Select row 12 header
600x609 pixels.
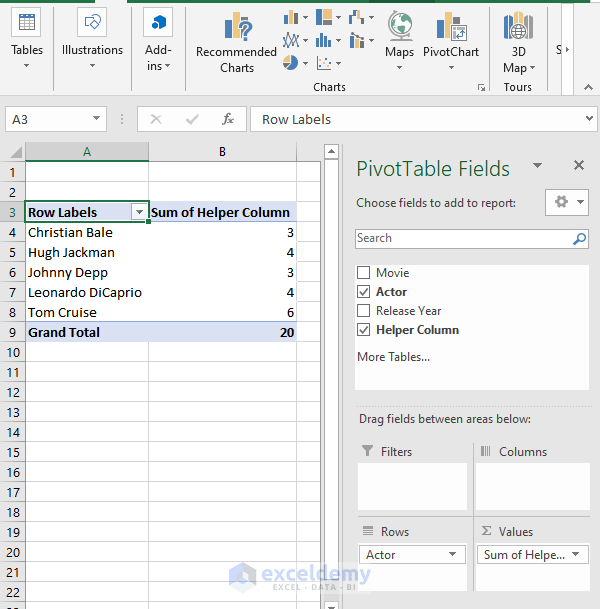pos(12,393)
